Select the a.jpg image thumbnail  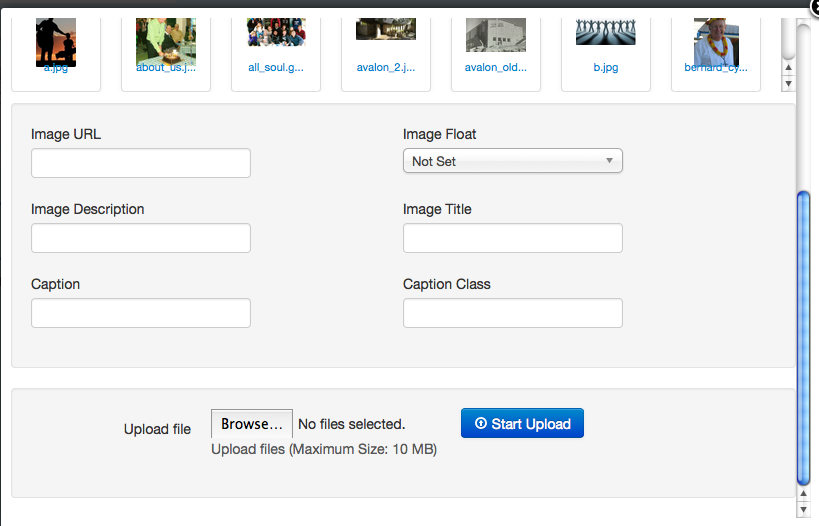pyautogui.click(x=55, y=43)
